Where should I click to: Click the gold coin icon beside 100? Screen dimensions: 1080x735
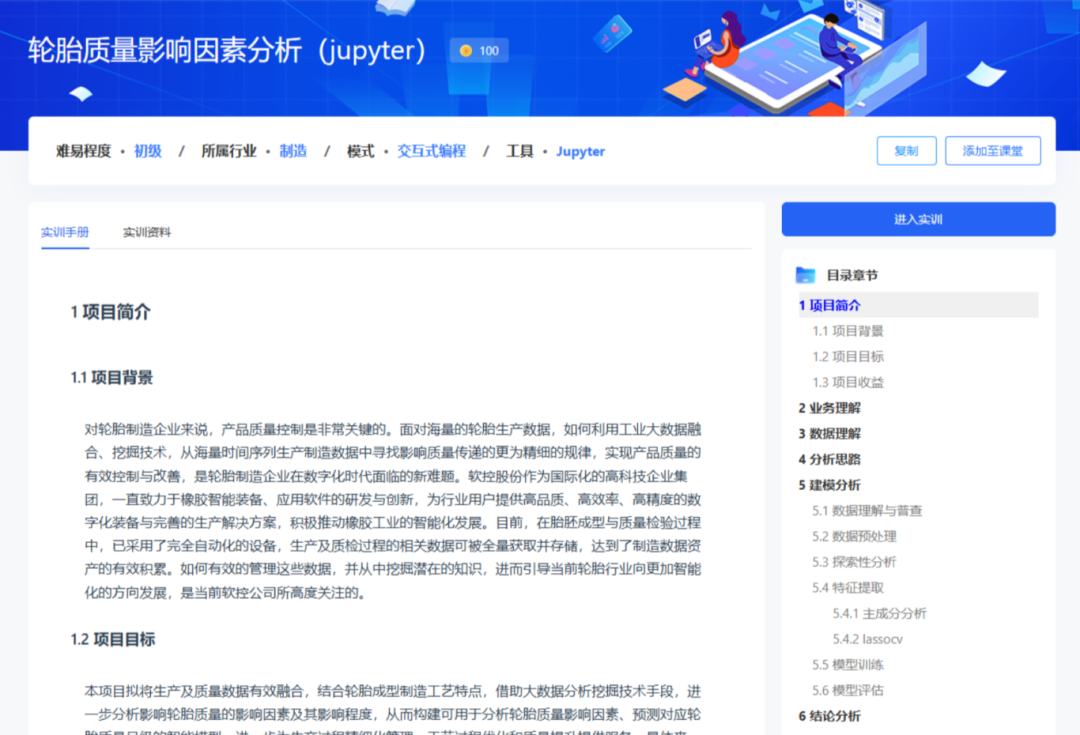466,50
